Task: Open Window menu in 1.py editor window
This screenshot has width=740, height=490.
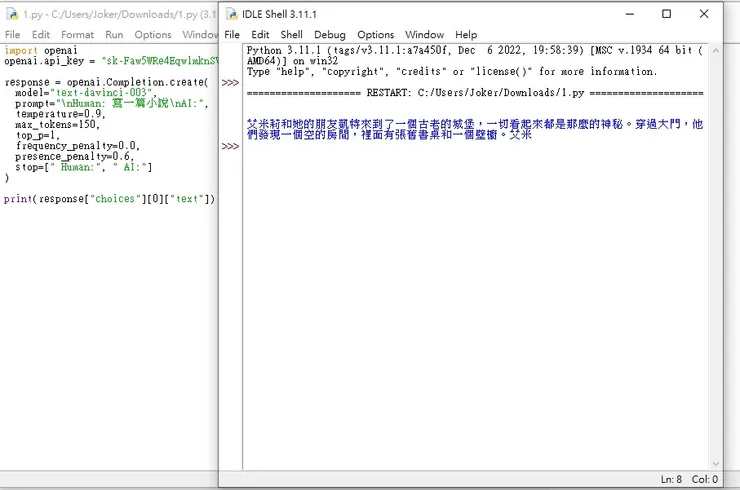Action: point(201,34)
